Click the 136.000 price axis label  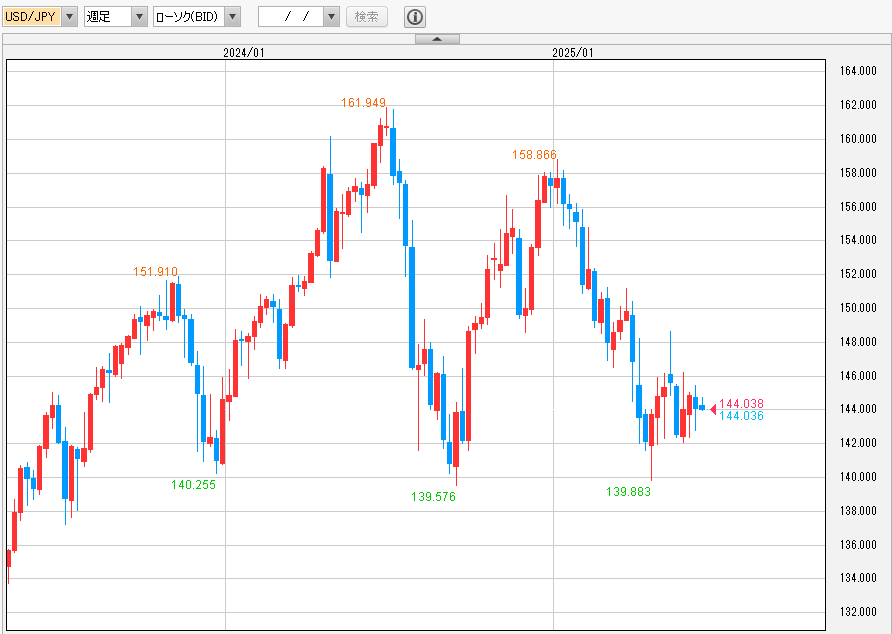click(x=858, y=545)
